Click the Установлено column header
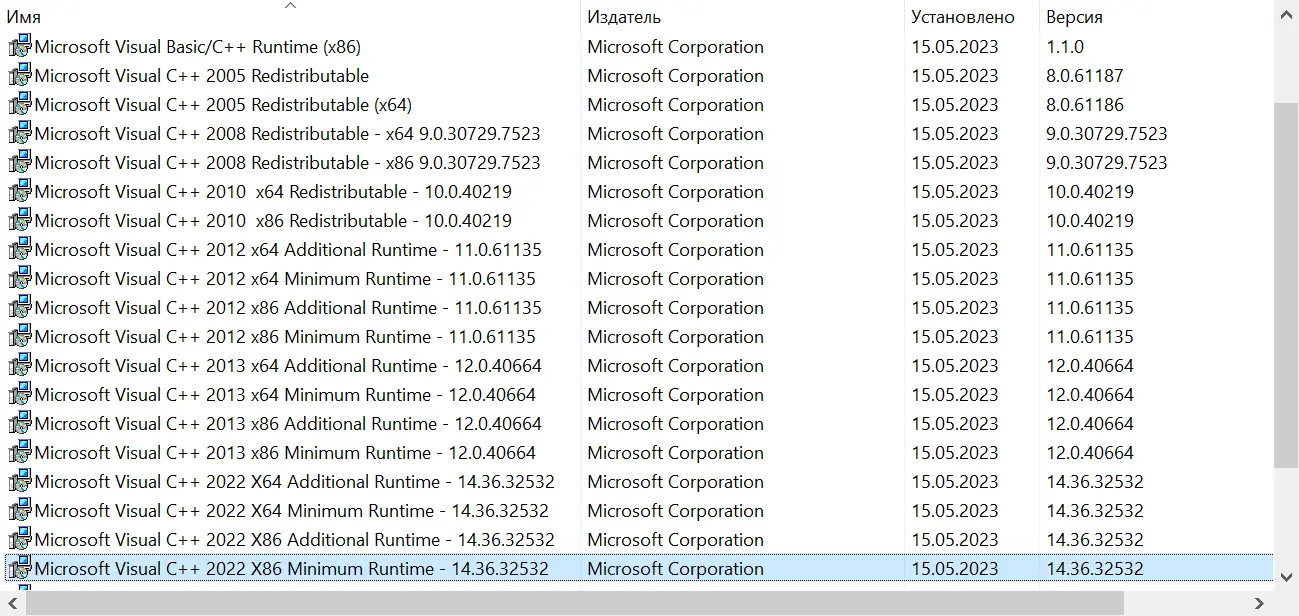The width and height of the screenshot is (1299, 616). coord(962,17)
